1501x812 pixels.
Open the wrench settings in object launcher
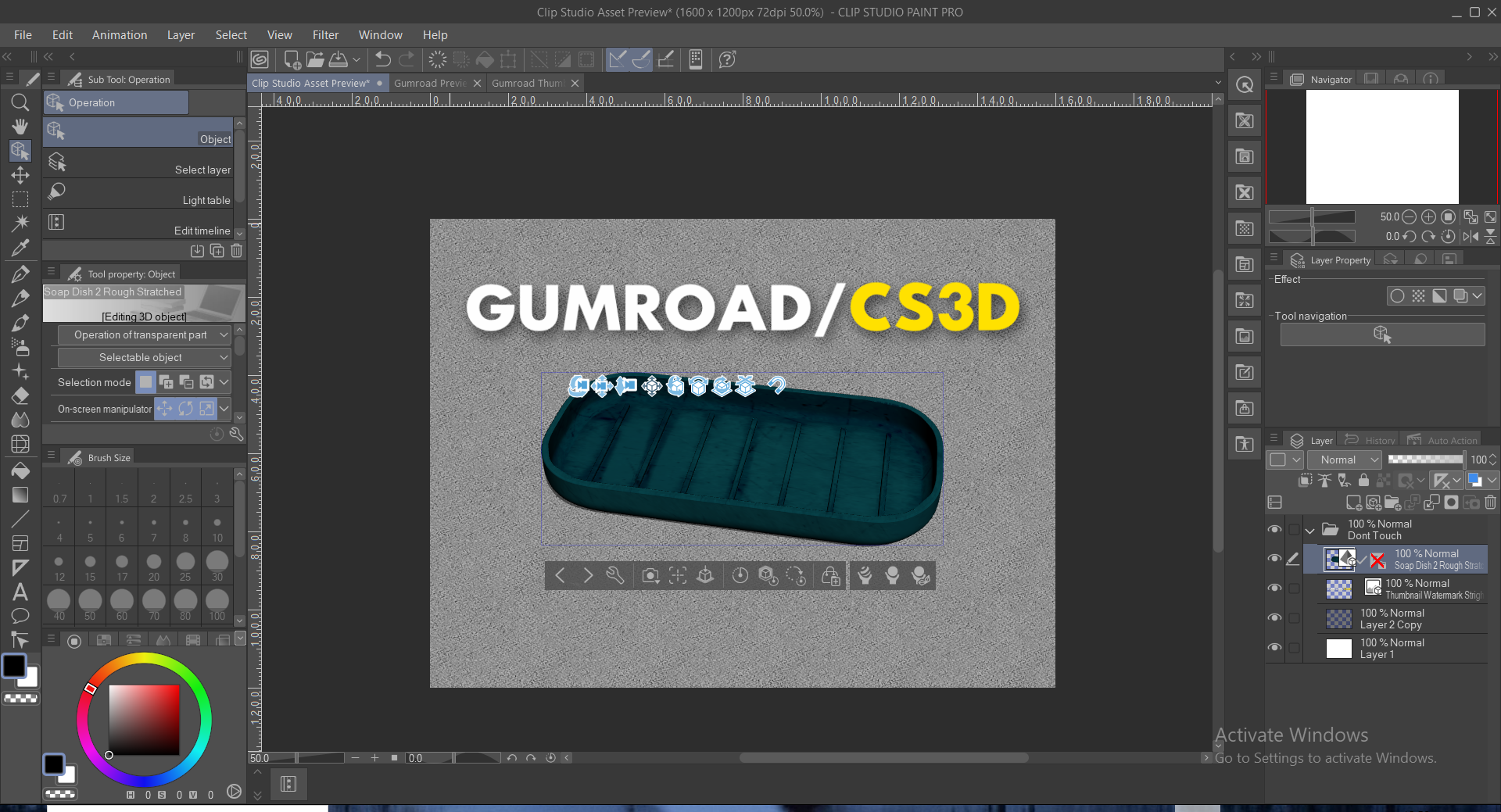tap(615, 576)
